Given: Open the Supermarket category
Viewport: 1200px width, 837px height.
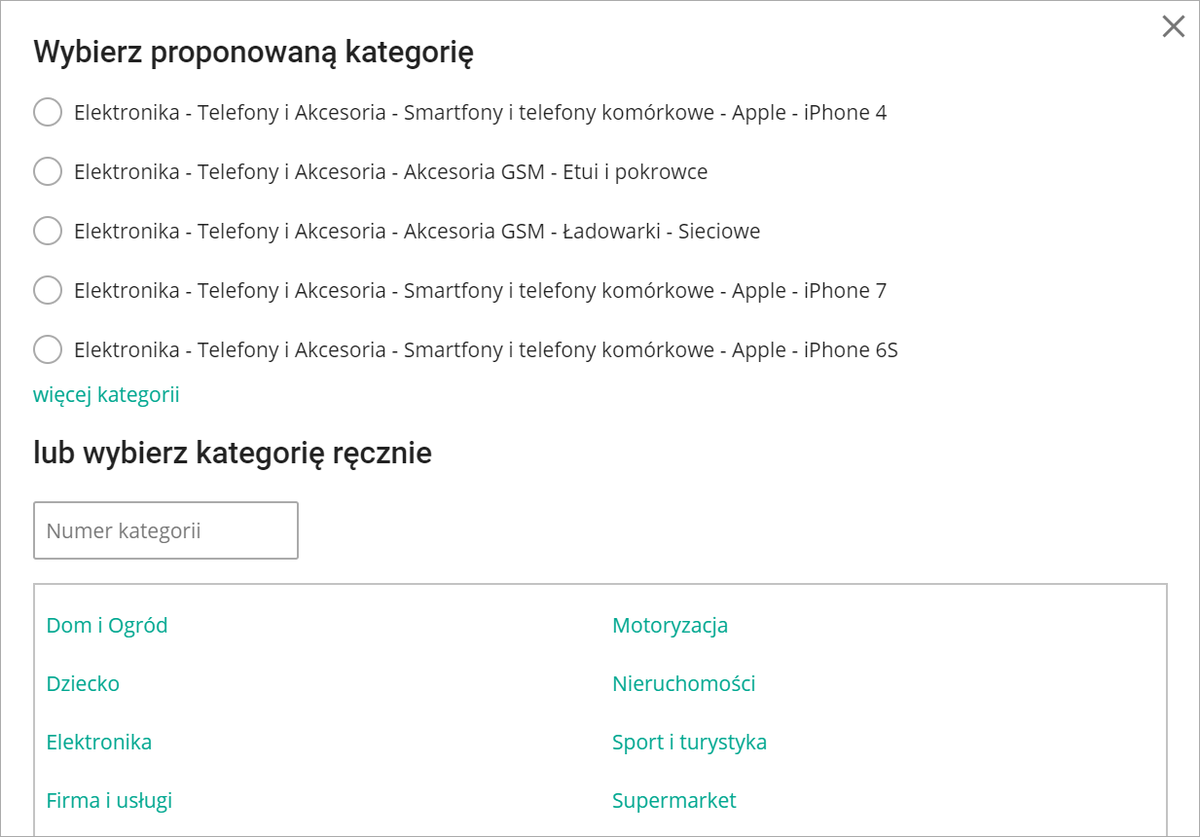Looking at the screenshot, I should [x=674, y=800].
